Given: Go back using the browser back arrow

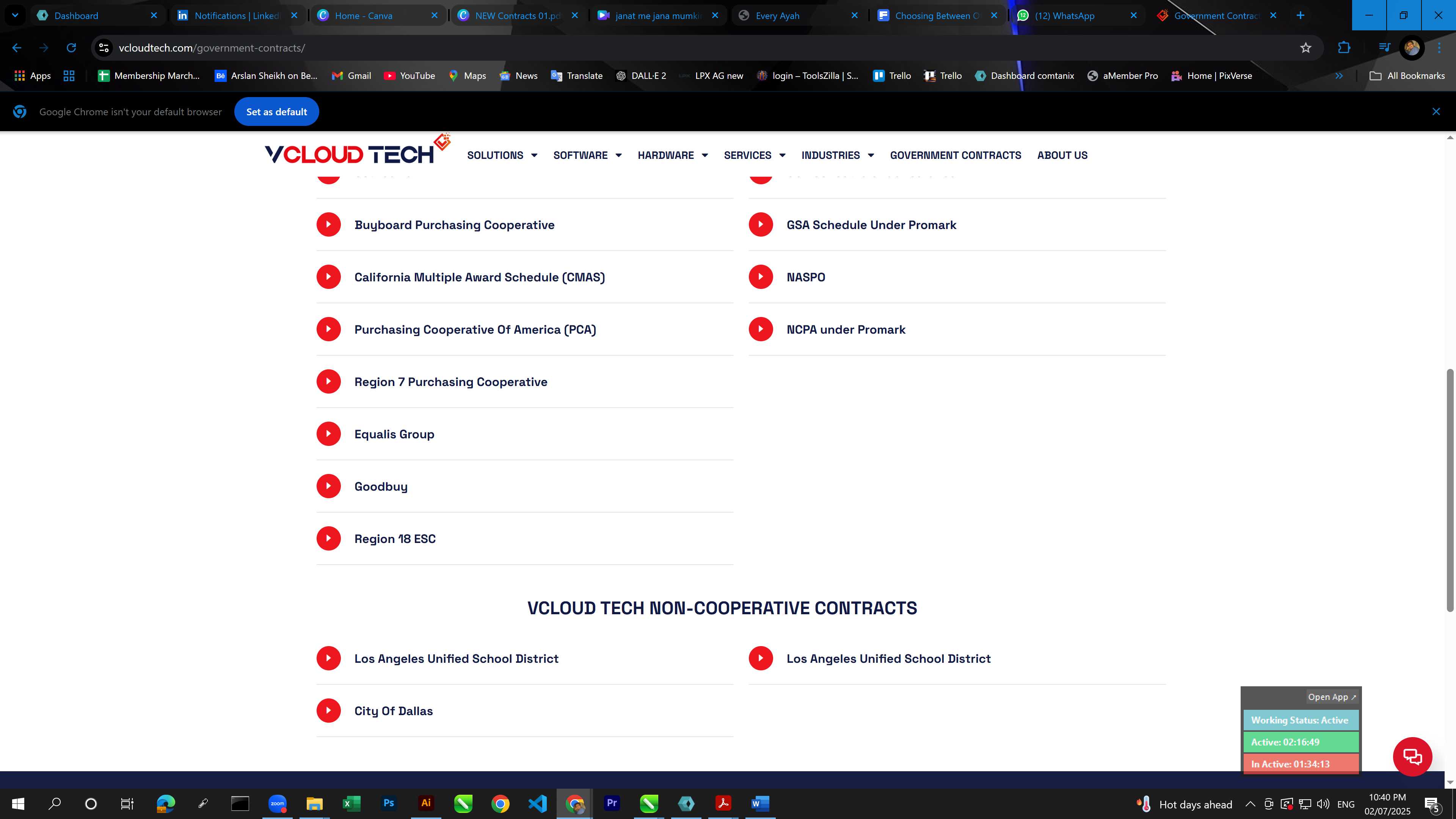Looking at the screenshot, I should tap(17, 48).
